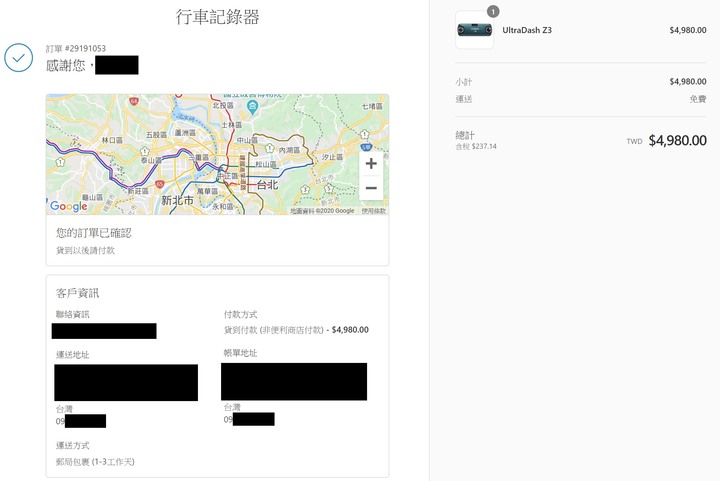Screen dimensions: 720x481
Task: Click the 免費 shipping cost value
Action: (x=698, y=99)
